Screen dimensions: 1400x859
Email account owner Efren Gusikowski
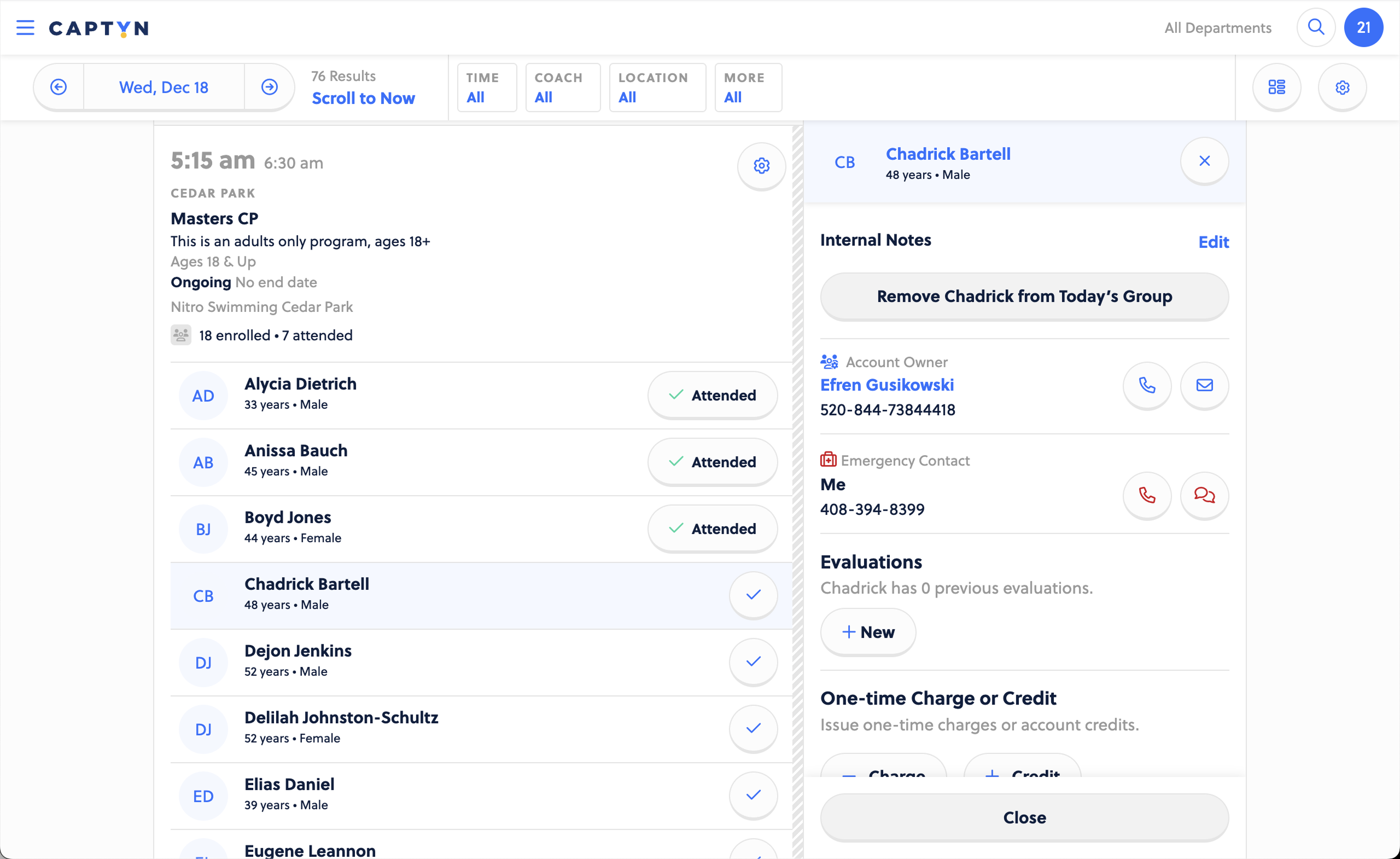(1204, 385)
